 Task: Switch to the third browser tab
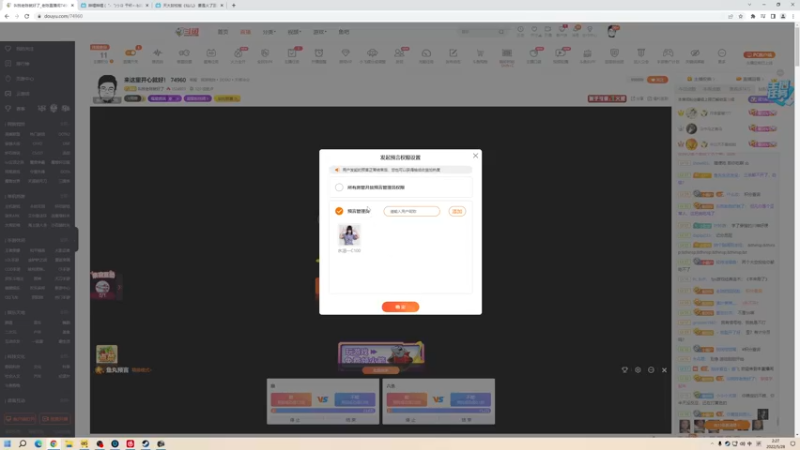[189, 5]
